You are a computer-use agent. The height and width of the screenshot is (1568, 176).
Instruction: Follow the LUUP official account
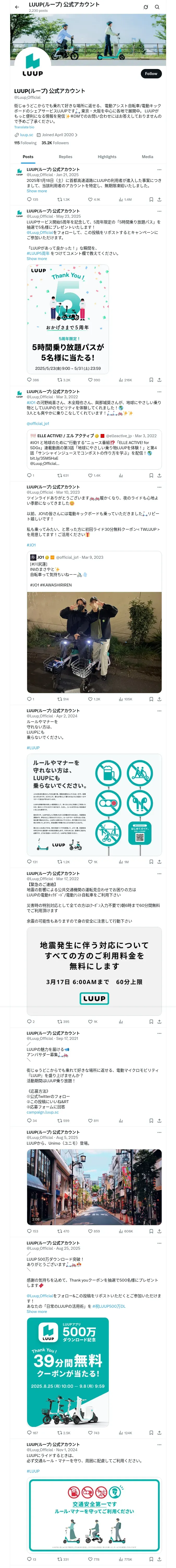click(x=150, y=73)
